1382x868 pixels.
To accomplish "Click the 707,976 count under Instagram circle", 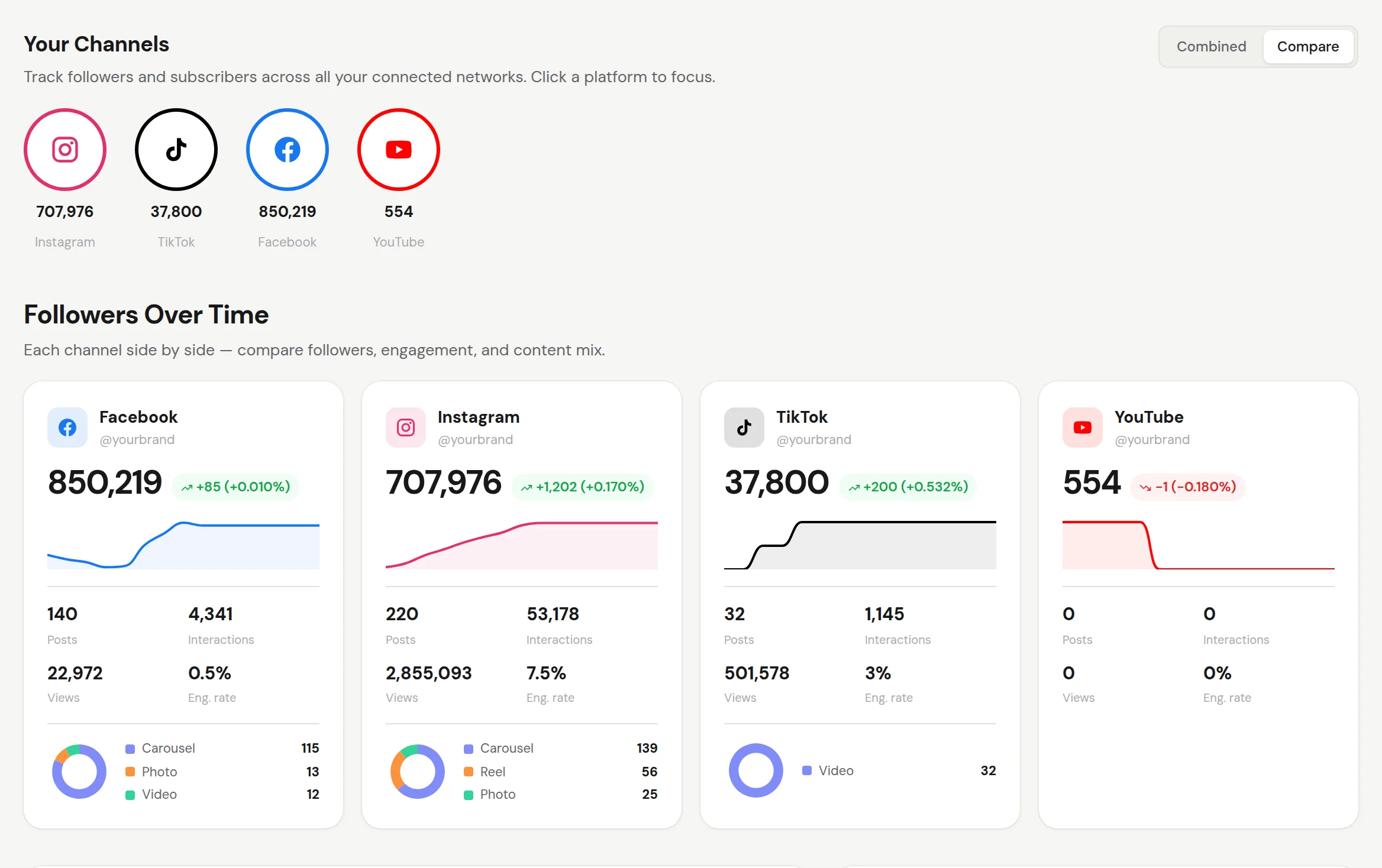I will pos(65,212).
